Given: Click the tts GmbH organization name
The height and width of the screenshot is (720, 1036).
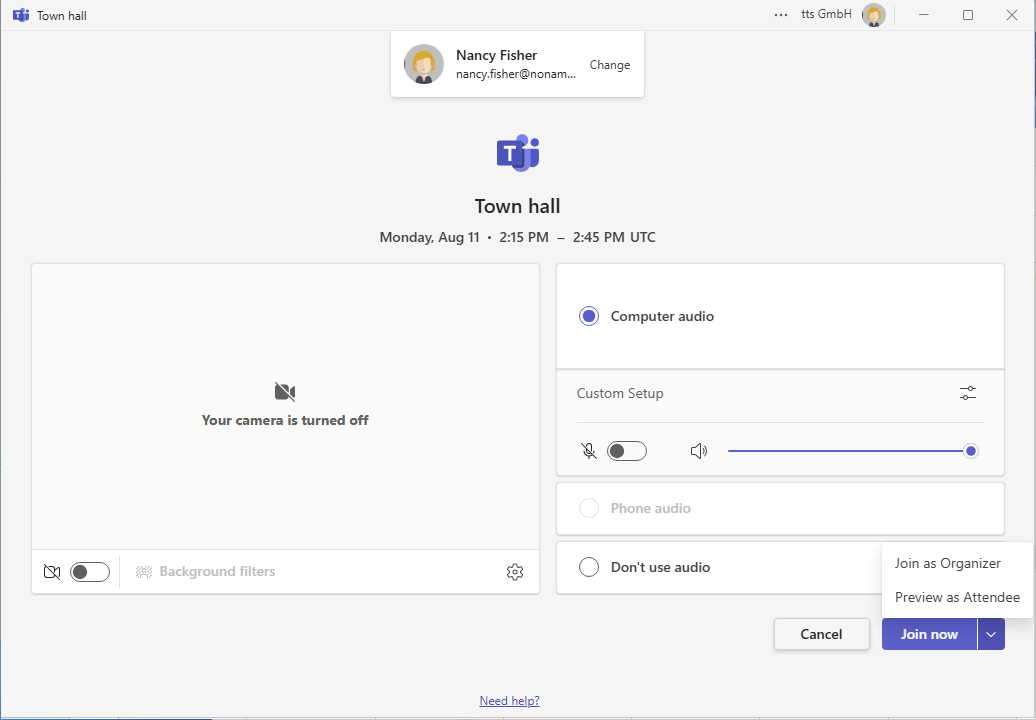Looking at the screenshot, I should [x=826, y=14].
